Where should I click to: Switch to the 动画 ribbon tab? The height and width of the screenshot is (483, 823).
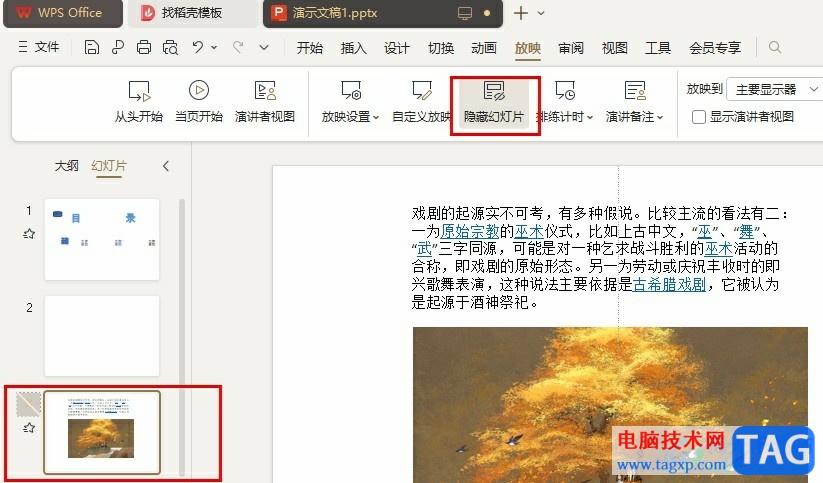coord(484,48)
